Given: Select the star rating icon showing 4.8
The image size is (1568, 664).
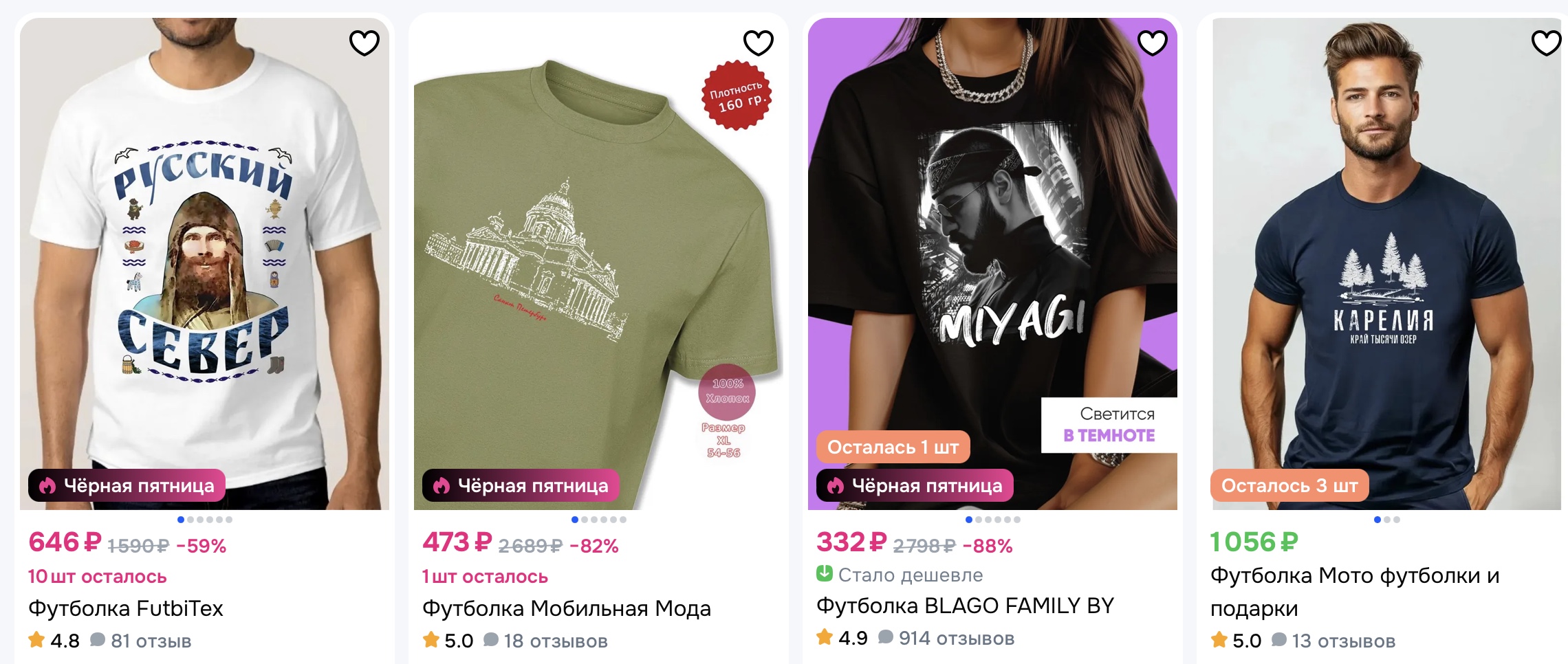Looking at the screenshot, I should (35, 641).
